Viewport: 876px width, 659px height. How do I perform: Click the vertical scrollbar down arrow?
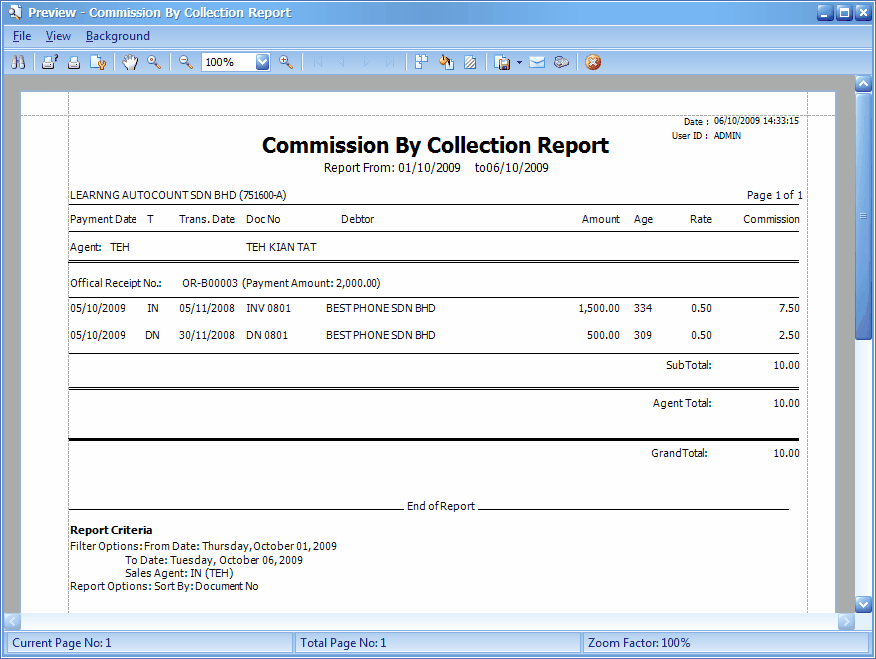863,604
